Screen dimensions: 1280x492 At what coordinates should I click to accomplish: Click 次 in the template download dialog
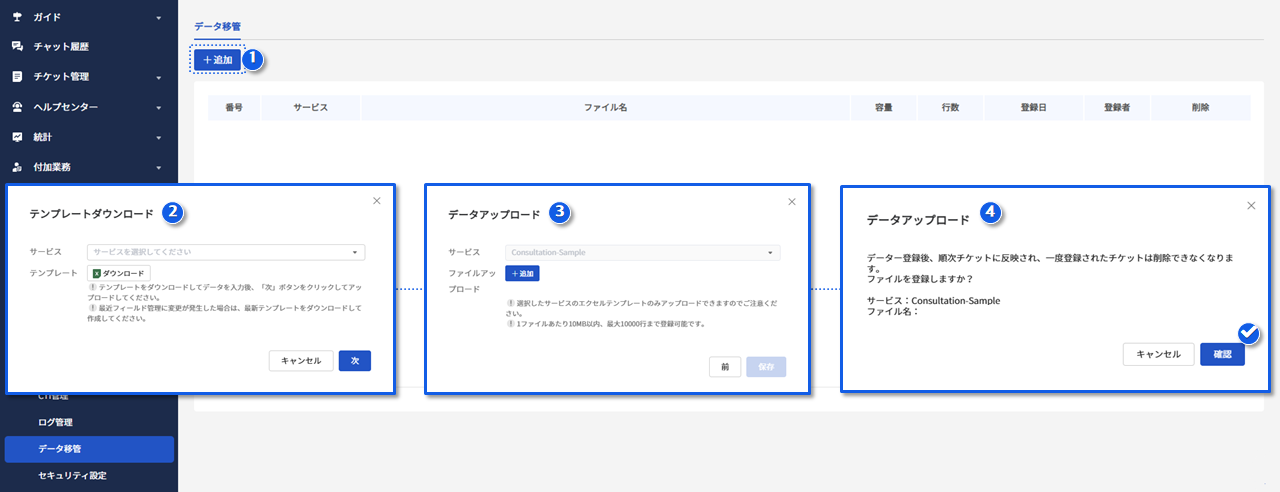pyautogui.click(x=354, y=361)
